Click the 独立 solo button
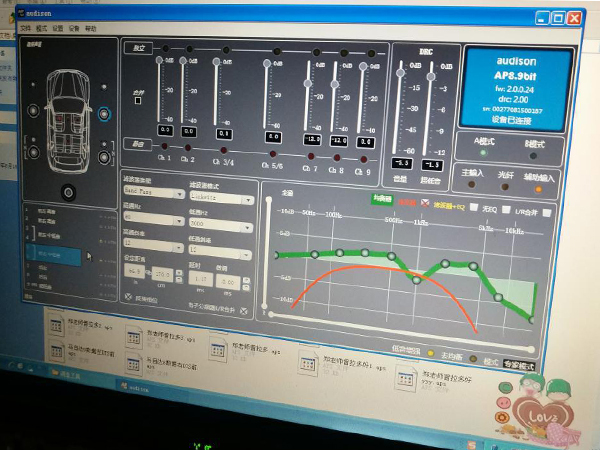The image size is (600, 450). 139,48
